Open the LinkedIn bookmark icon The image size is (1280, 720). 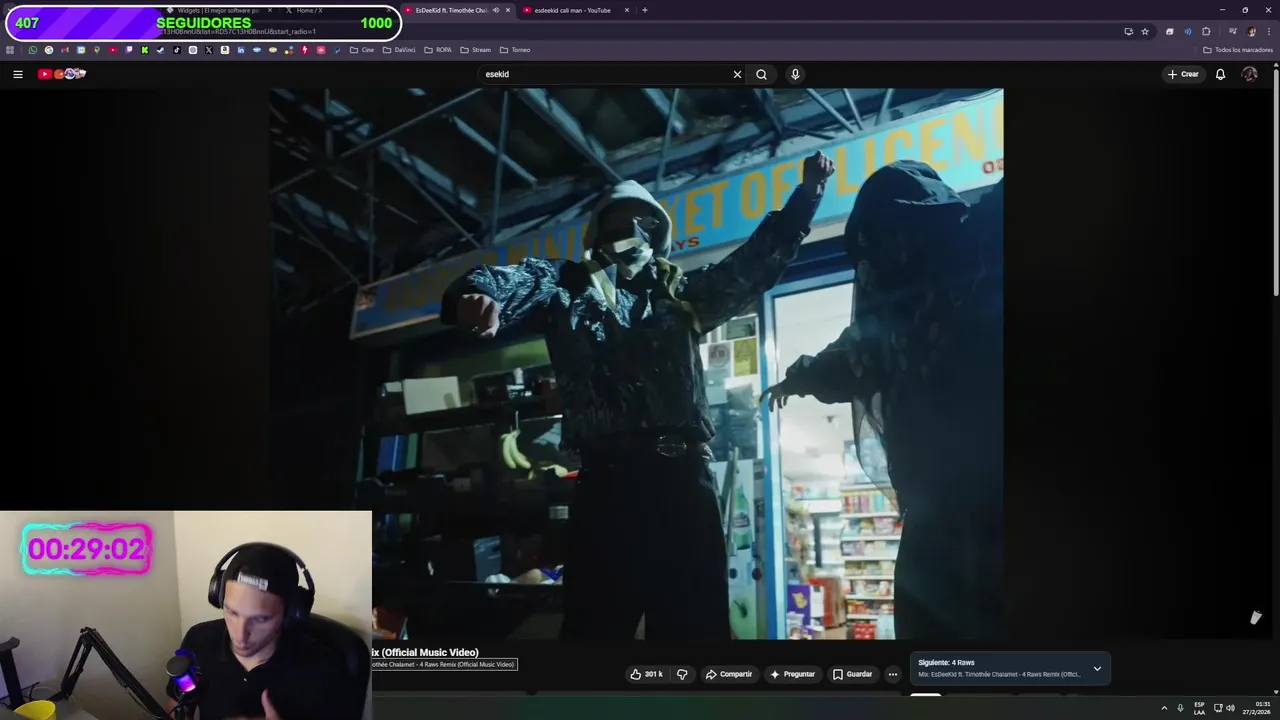(241, 50)
